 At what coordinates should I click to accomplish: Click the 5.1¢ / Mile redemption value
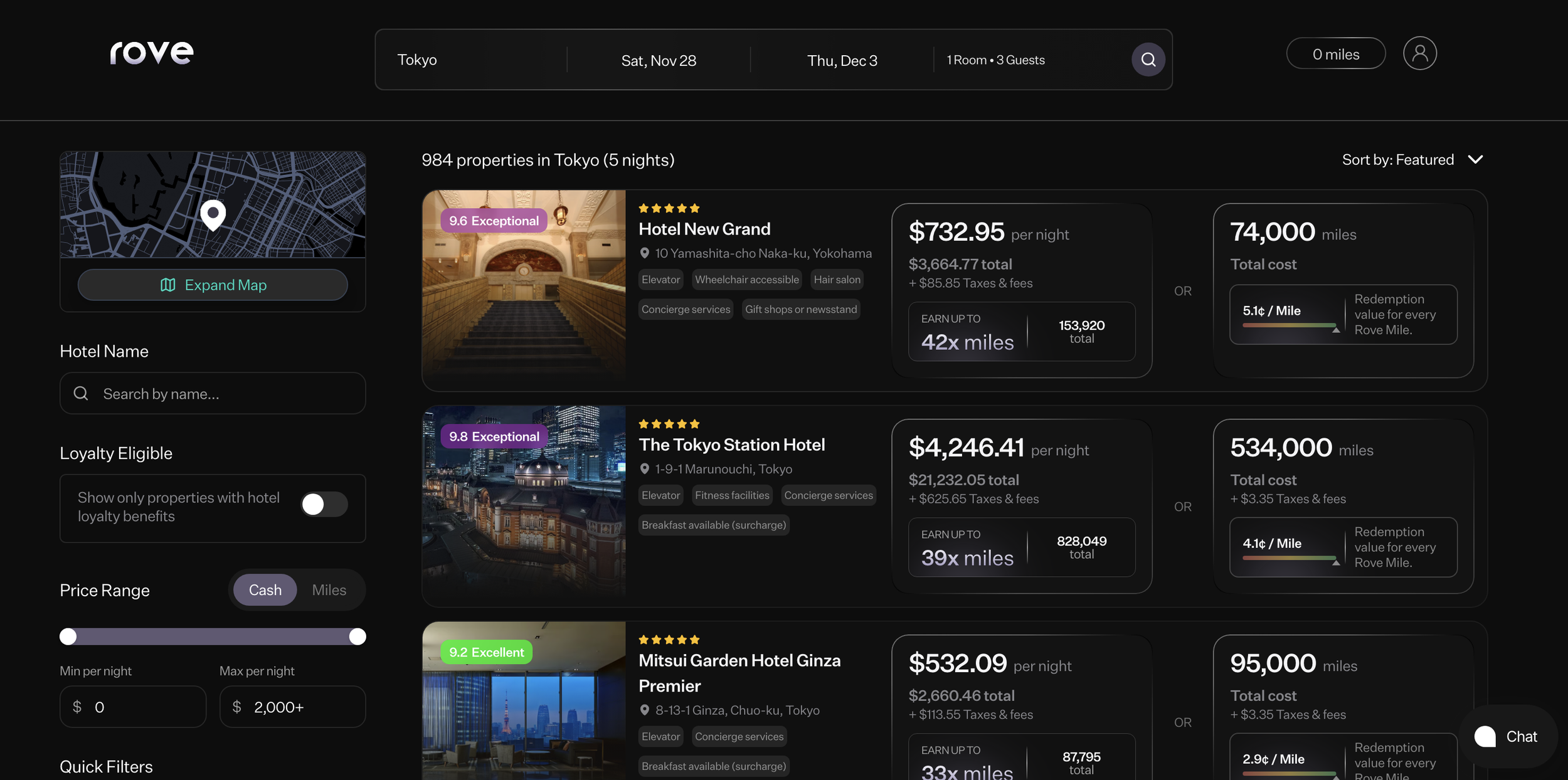coord(1271,311)
